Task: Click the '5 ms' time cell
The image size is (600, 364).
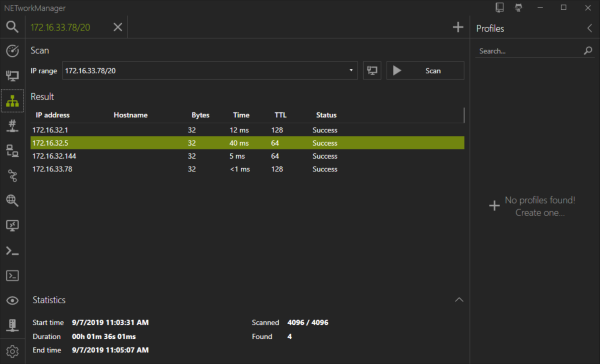Action: coord(237,156)
